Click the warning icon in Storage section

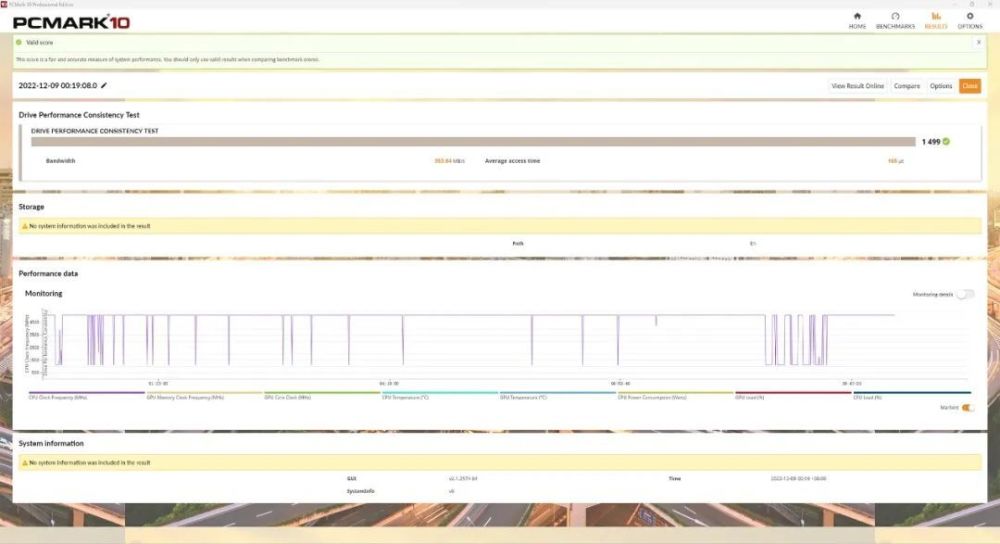[x=25, y=226]
